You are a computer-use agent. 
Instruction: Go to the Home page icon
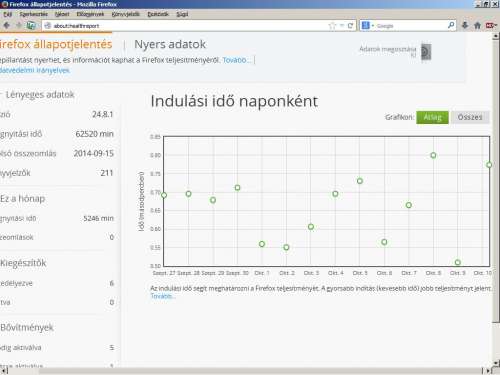point(477,25)
